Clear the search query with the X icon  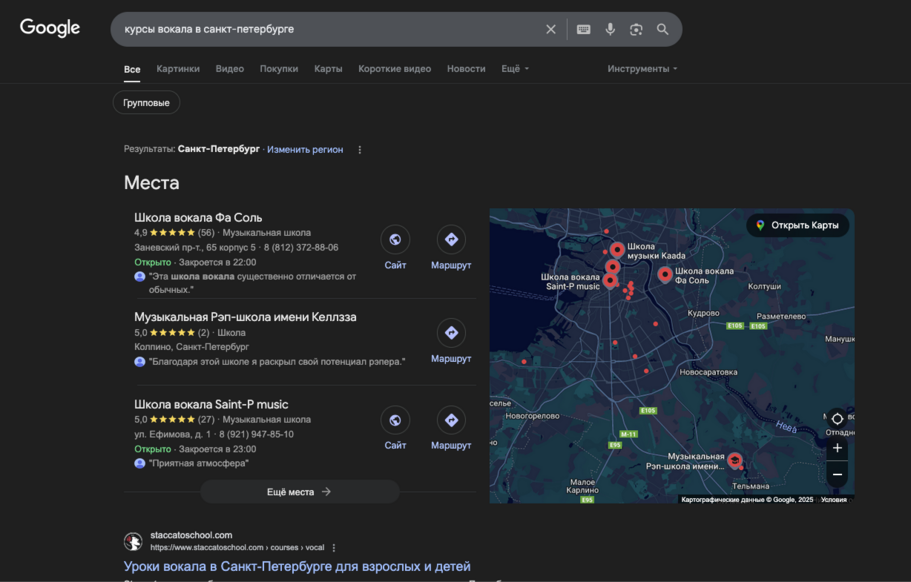[x=551, y=29]
